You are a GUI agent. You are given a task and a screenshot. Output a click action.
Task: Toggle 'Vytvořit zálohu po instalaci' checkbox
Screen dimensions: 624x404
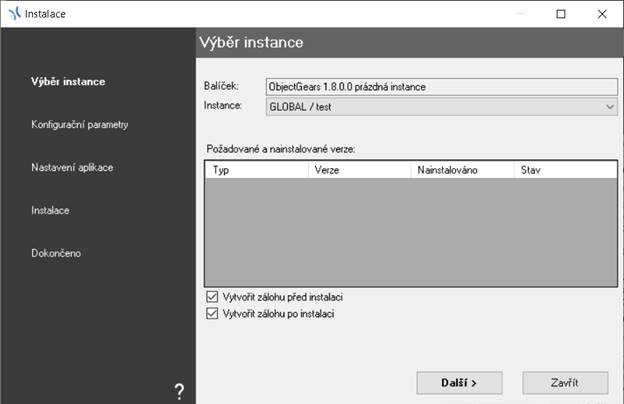pyautogui.click(x=211, y=314)
